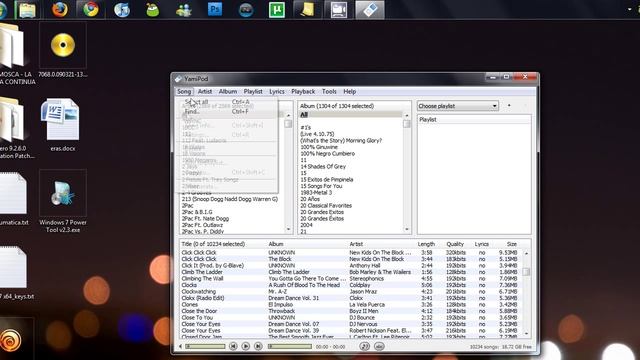The width and height of the screenshot is (640, 360).
Task: Click the album list scrollbar thumb
Action: [407, 124]
